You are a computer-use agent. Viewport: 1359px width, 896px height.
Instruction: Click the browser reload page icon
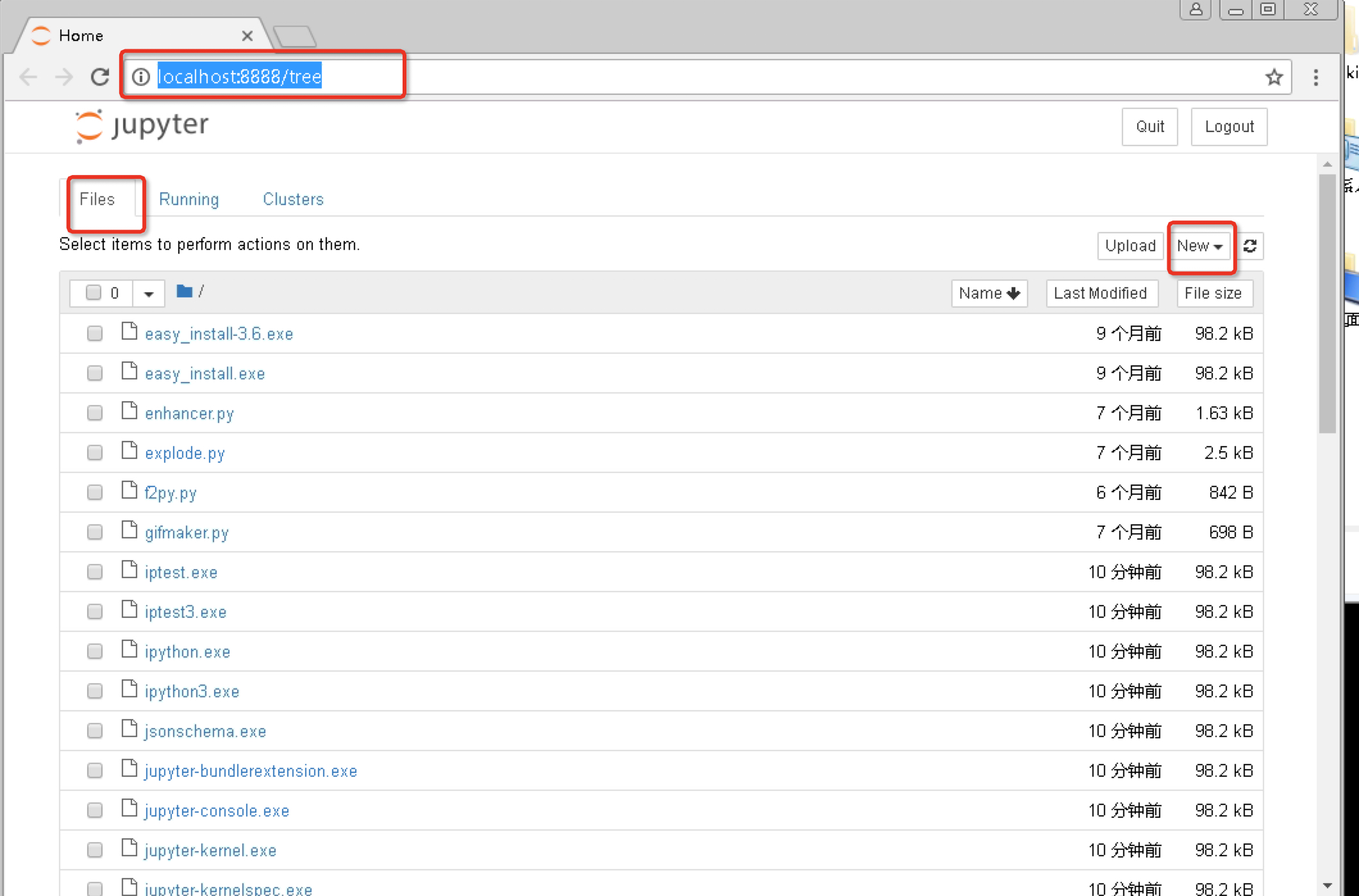point(99,77)
